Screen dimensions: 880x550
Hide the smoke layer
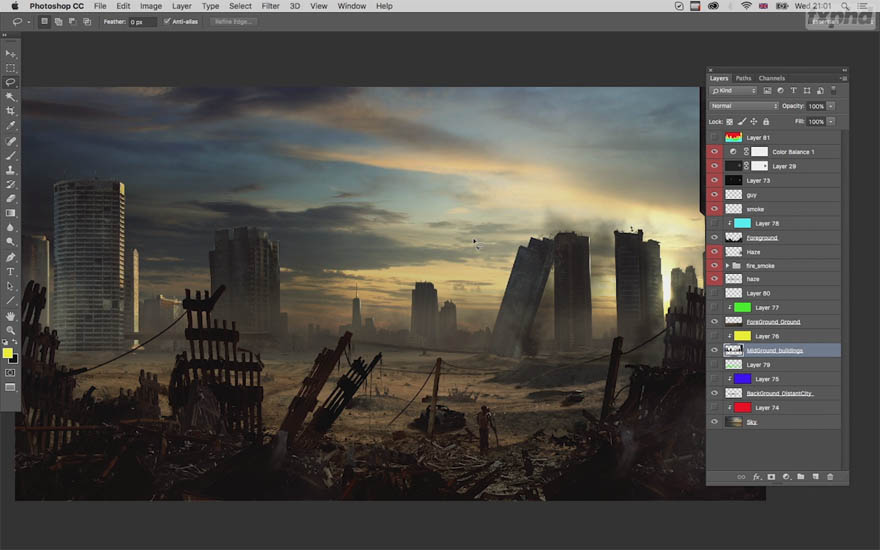pyautogui.click(x=714, y=209)
